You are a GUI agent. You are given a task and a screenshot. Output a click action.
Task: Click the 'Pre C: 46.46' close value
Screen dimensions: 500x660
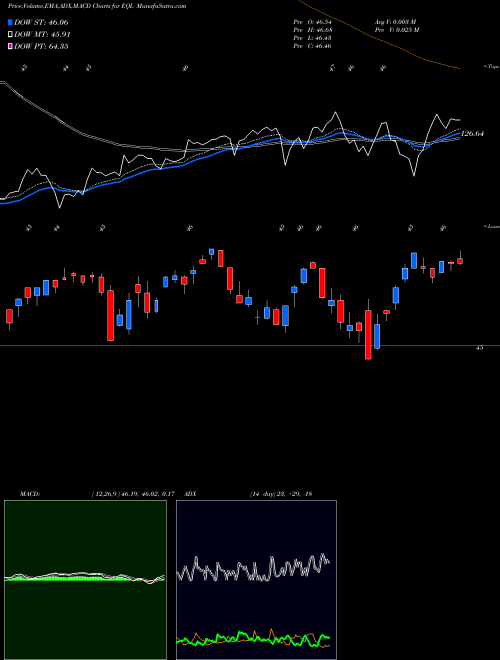pyautogui.click(x=312, y=46)
